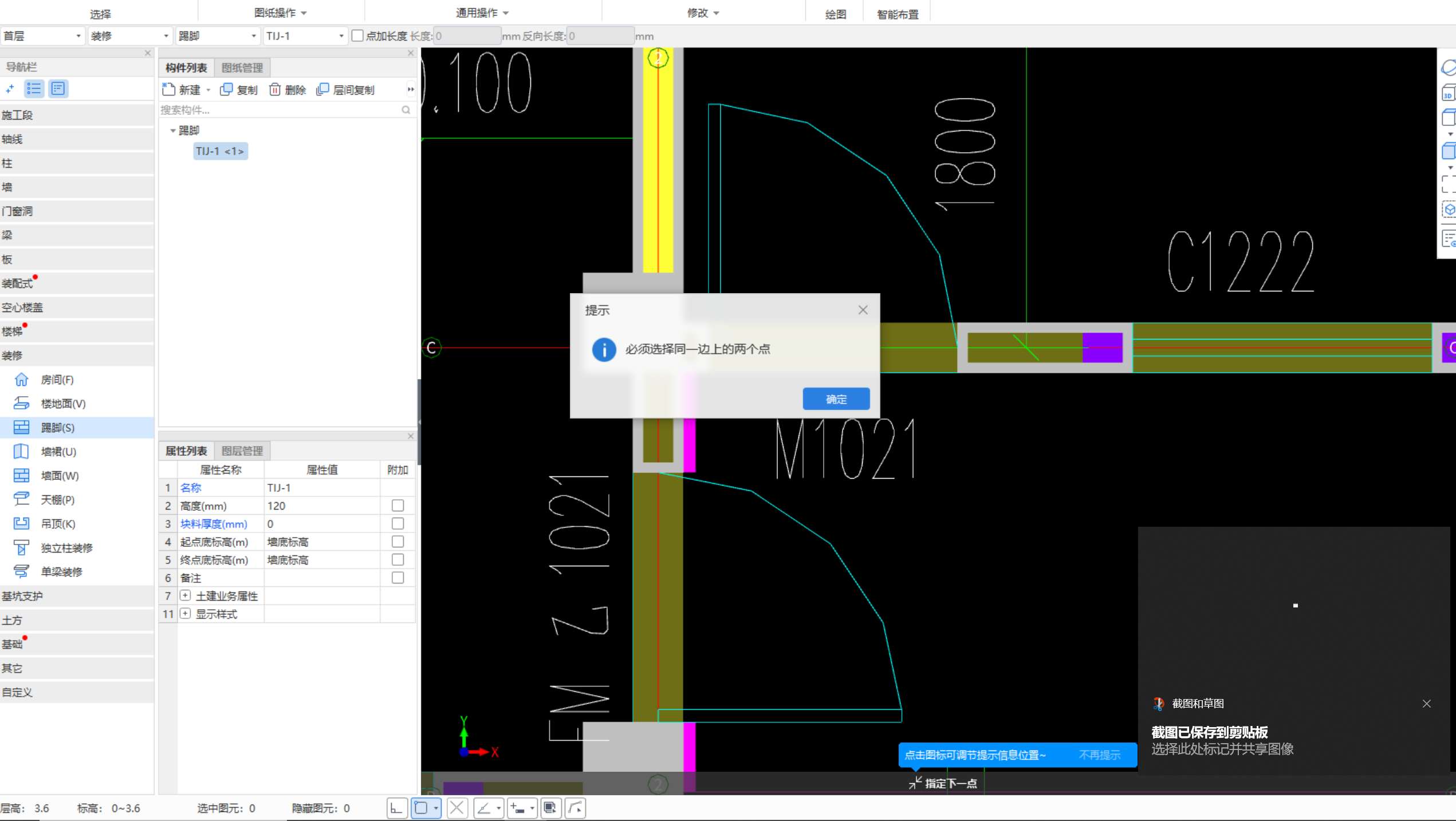Switch navigation bar to detail view icon

click(58, 89)
